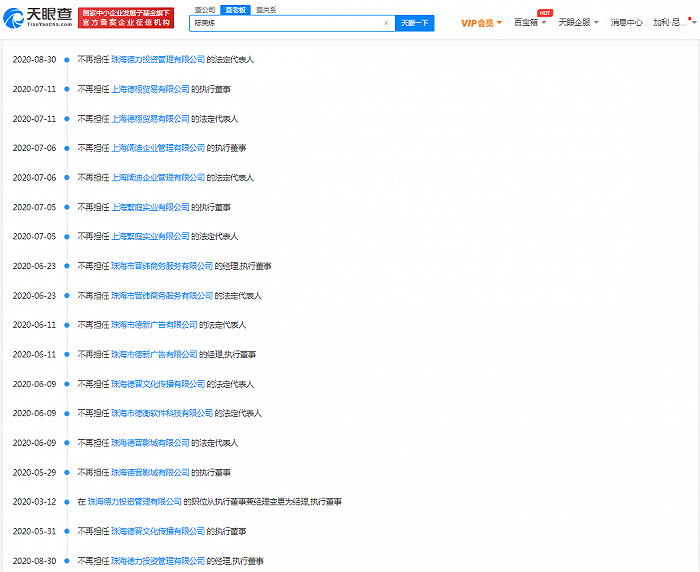Screen dimensions: 700x572
Task: Open 影城 company link in 2020-06-09 row
Action: (150, 443)
